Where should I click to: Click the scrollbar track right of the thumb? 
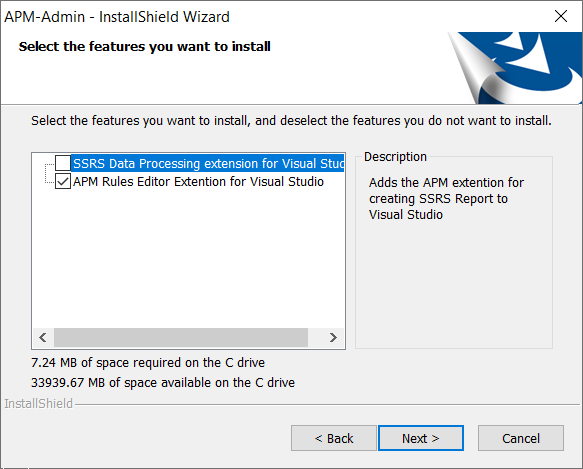[316, 337]
